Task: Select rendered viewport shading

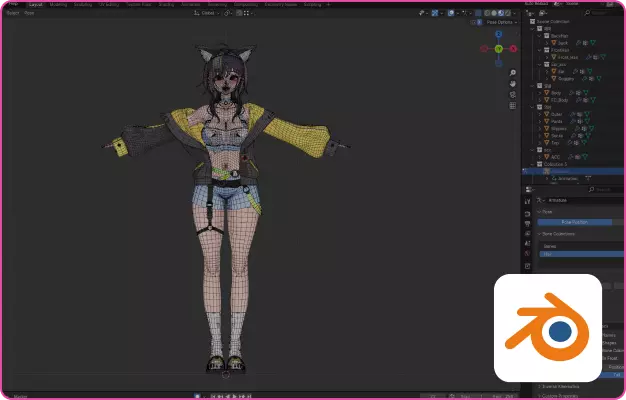Action: (507, 13)
